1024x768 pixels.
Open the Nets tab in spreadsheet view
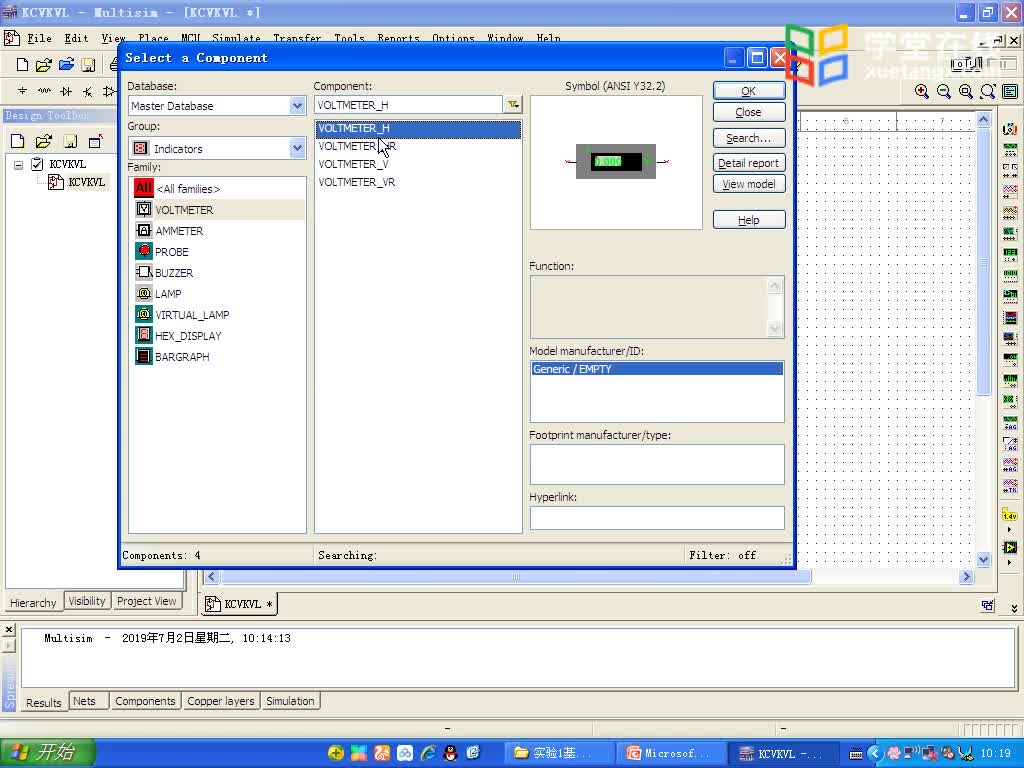(x=84, y=701)
